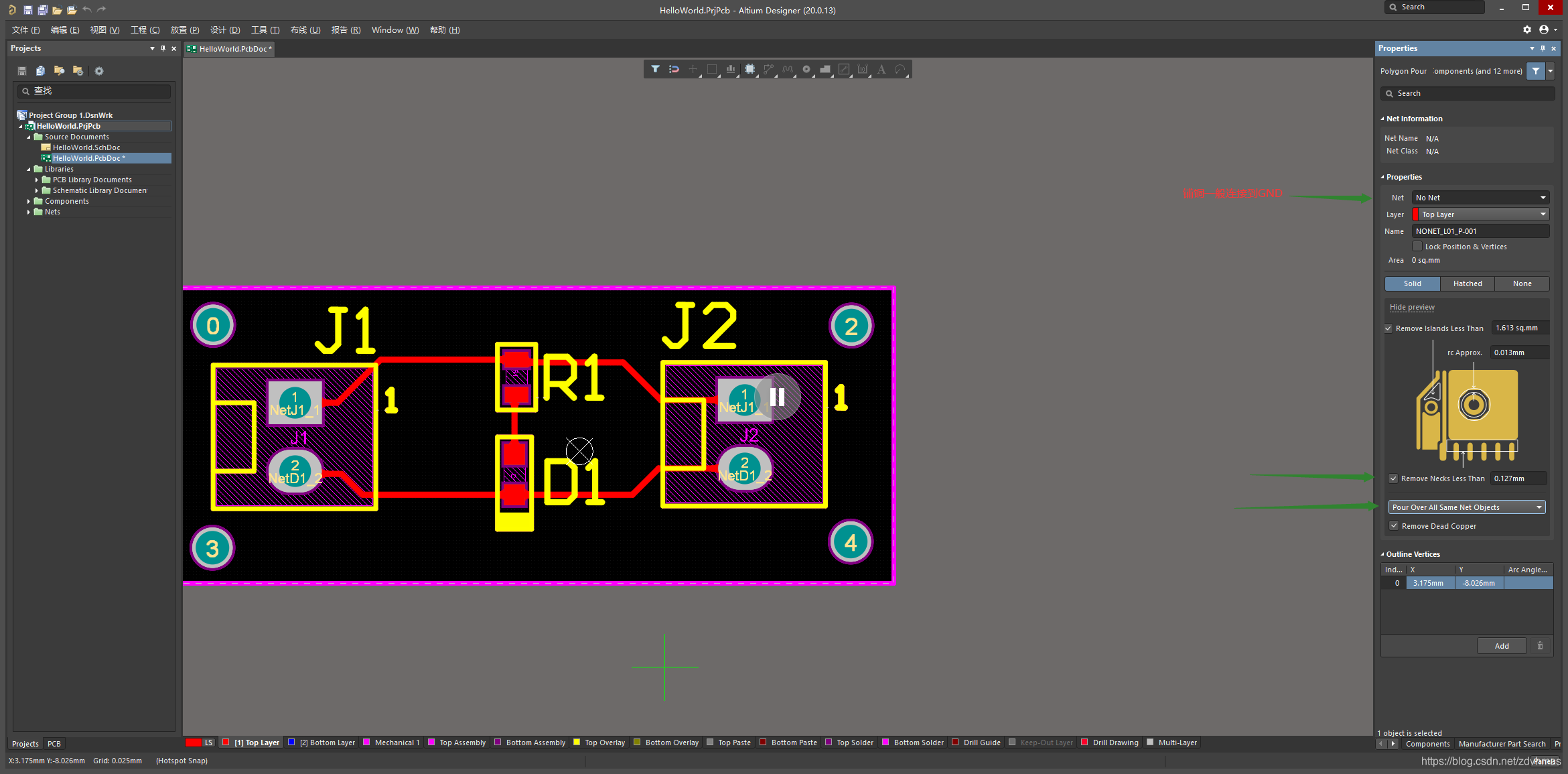Open the Layer dropdown showing Top Layer

(x=1480, y=214)
